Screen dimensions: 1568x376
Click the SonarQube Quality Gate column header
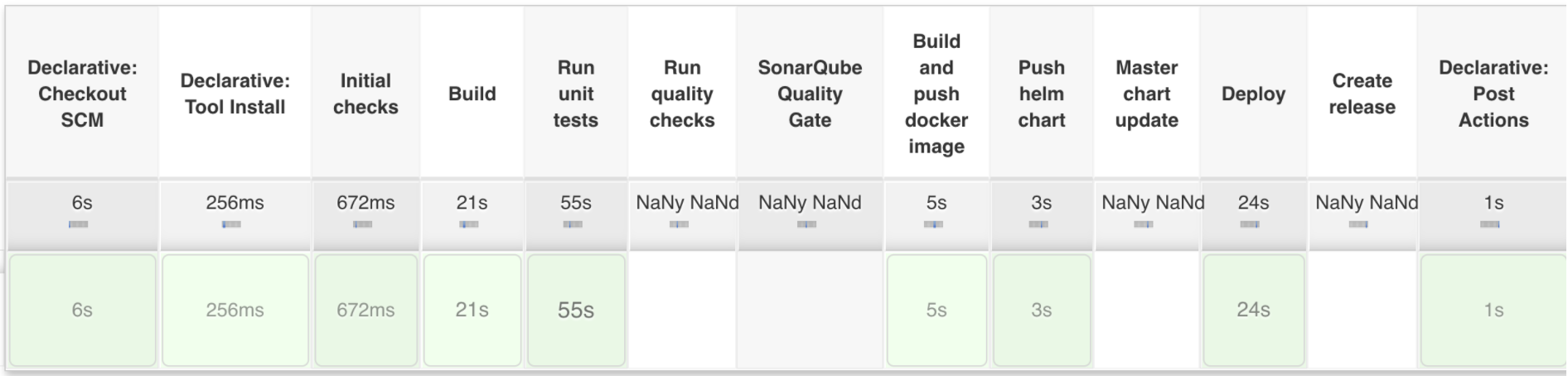click(x=810, y=94)
